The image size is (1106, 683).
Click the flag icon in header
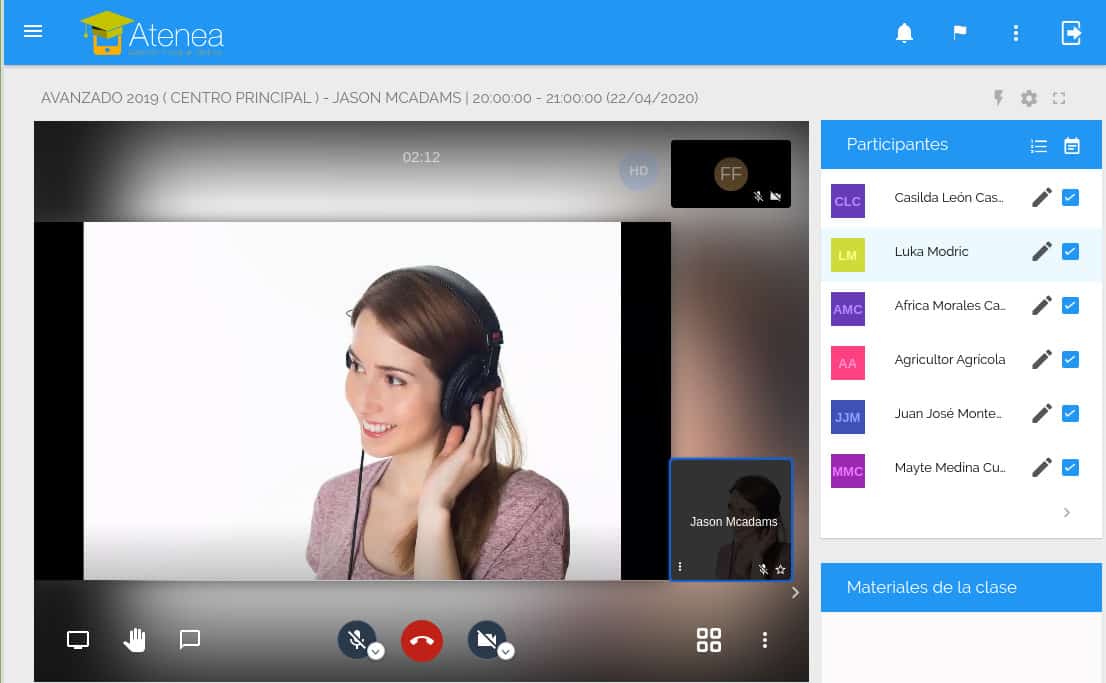click(x=960, y=33)
